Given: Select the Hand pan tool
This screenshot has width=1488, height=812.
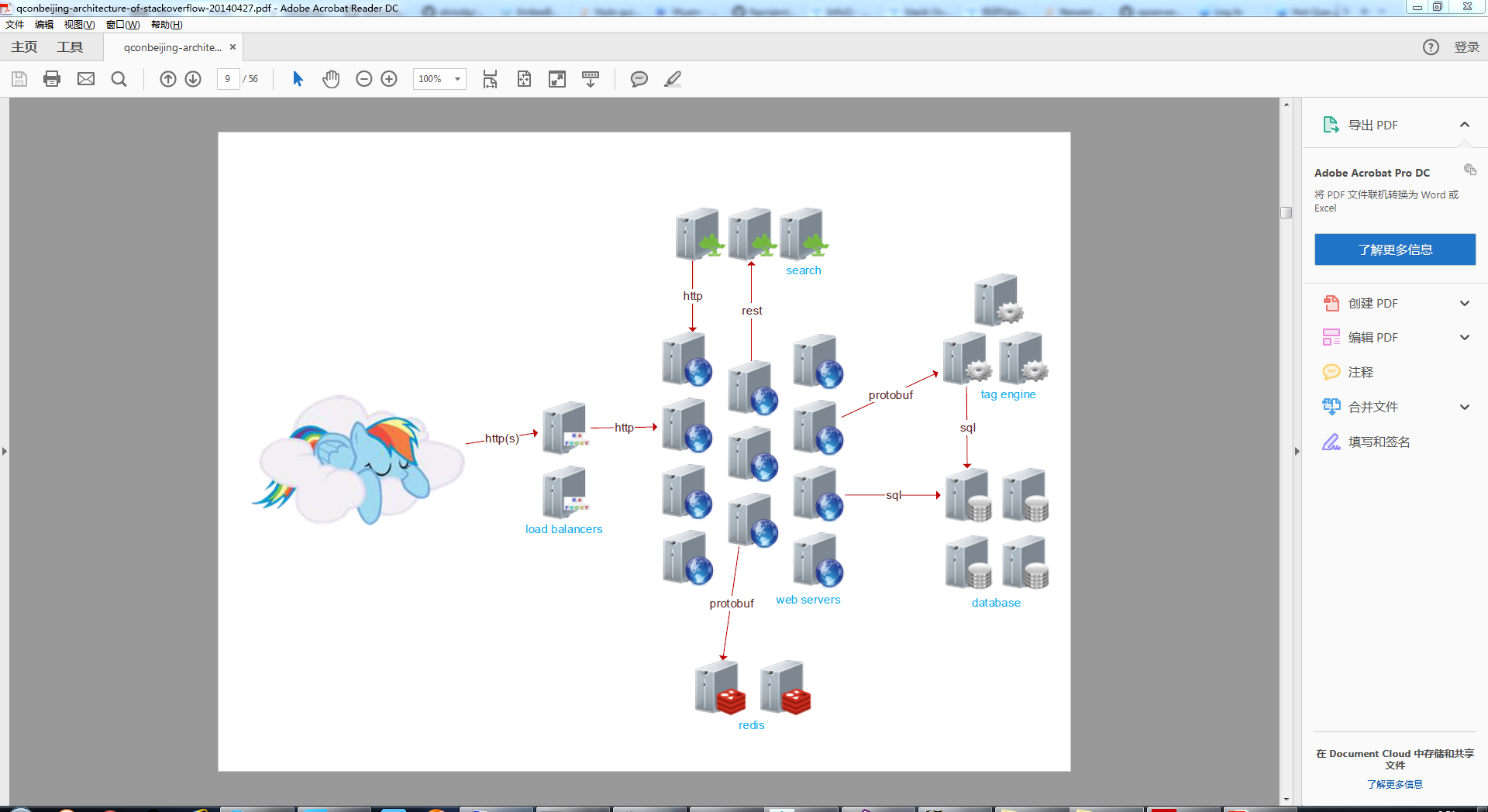Looking at the screenshot, I should [331, 79].
